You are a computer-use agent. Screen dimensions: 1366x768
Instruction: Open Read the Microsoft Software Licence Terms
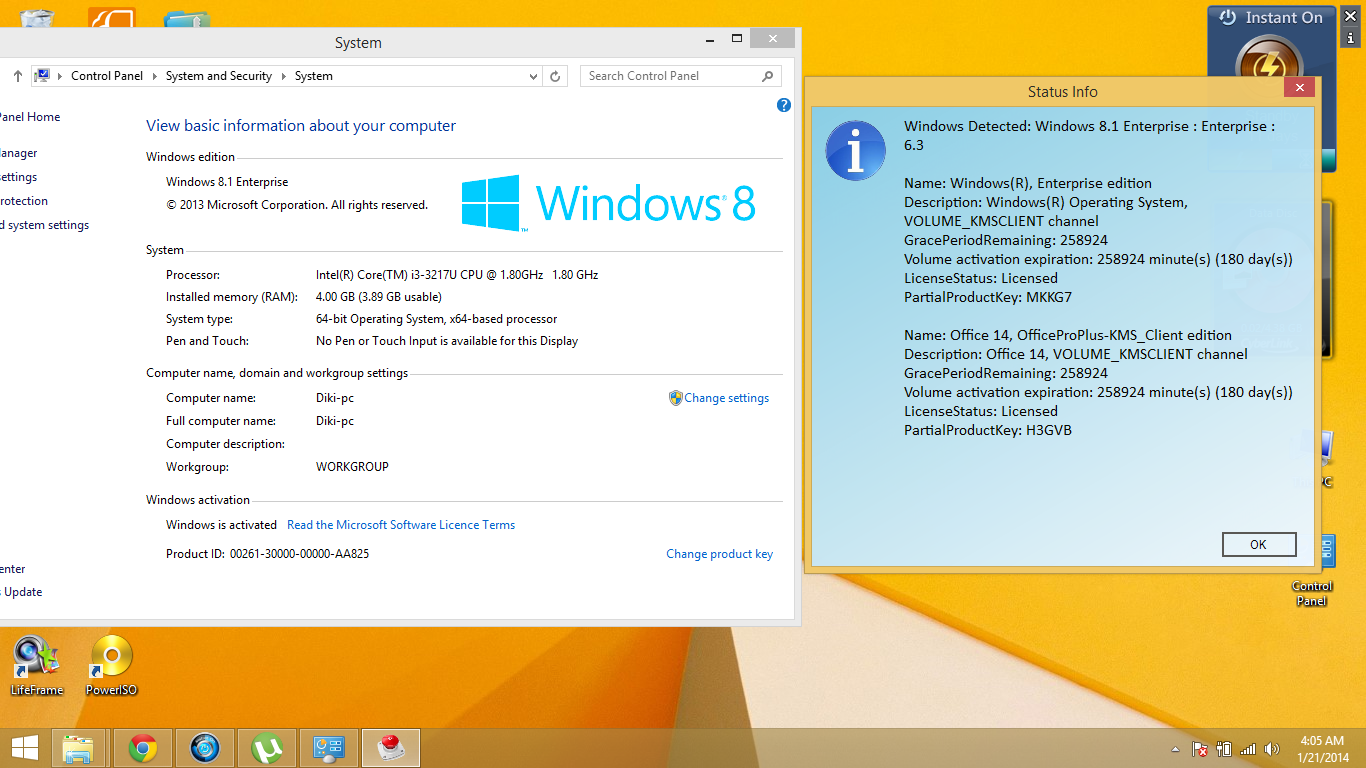(401, 525)
